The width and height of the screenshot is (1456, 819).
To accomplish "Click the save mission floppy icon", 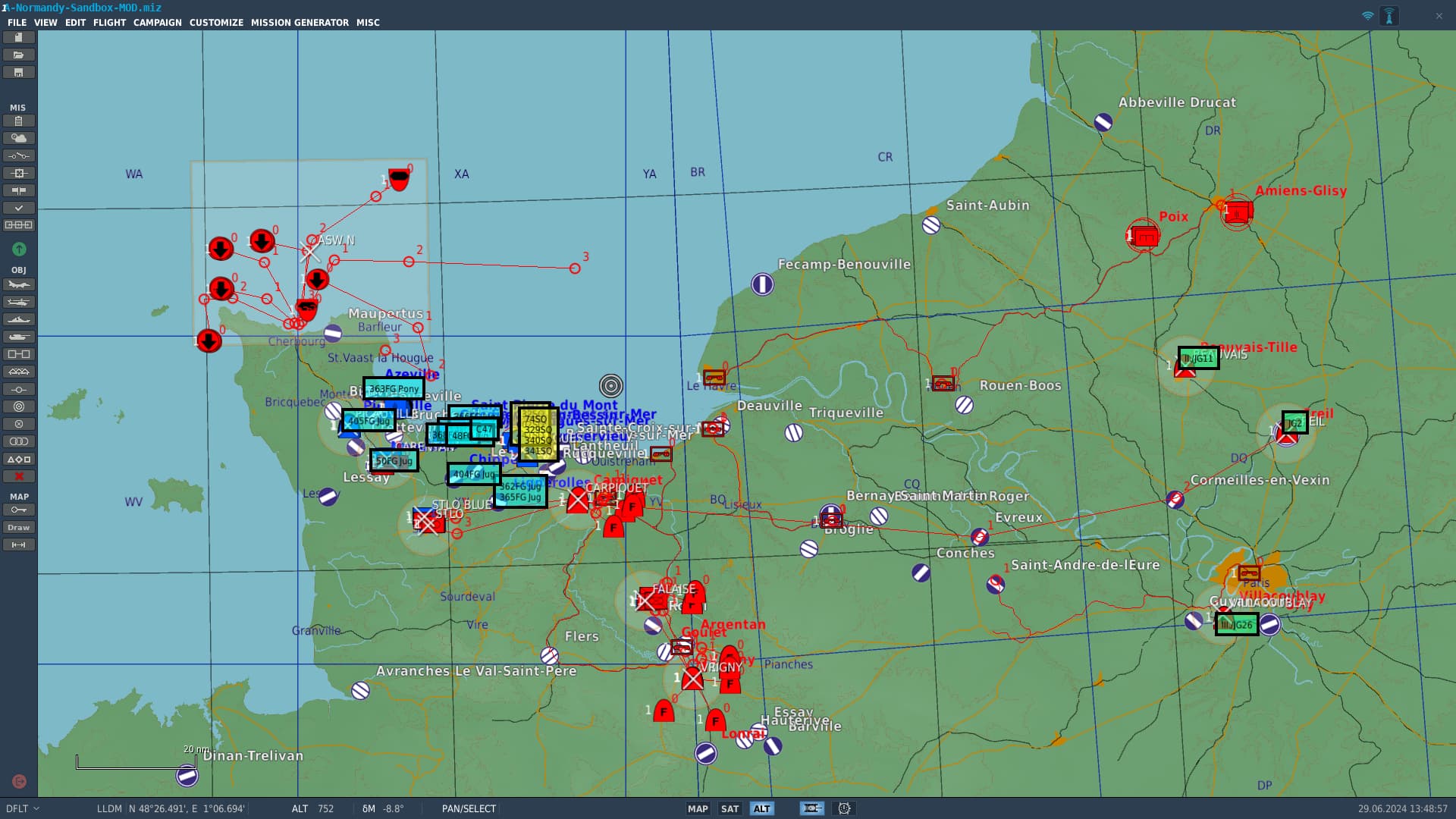I will click(x=18, y=73).
